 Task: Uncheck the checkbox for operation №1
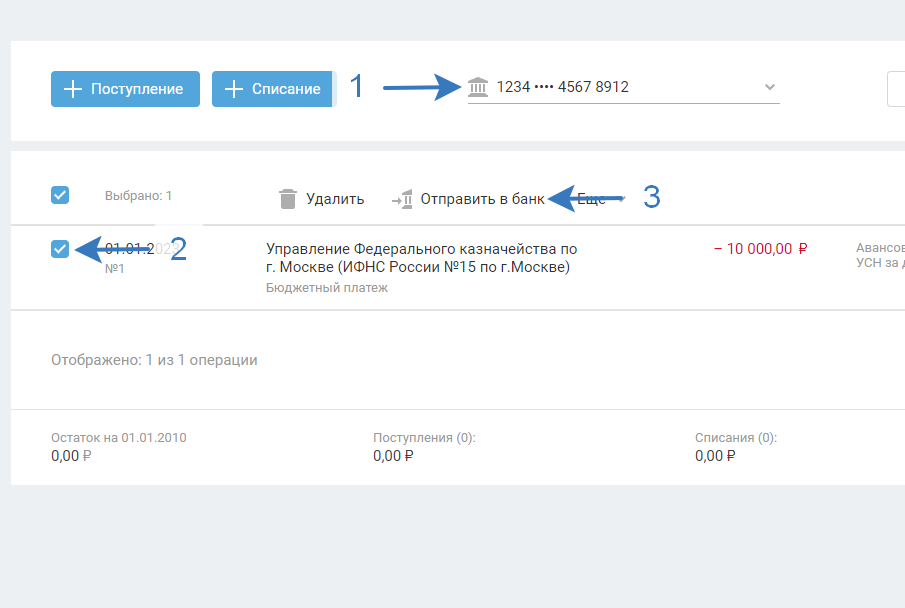tap(60, 249)
